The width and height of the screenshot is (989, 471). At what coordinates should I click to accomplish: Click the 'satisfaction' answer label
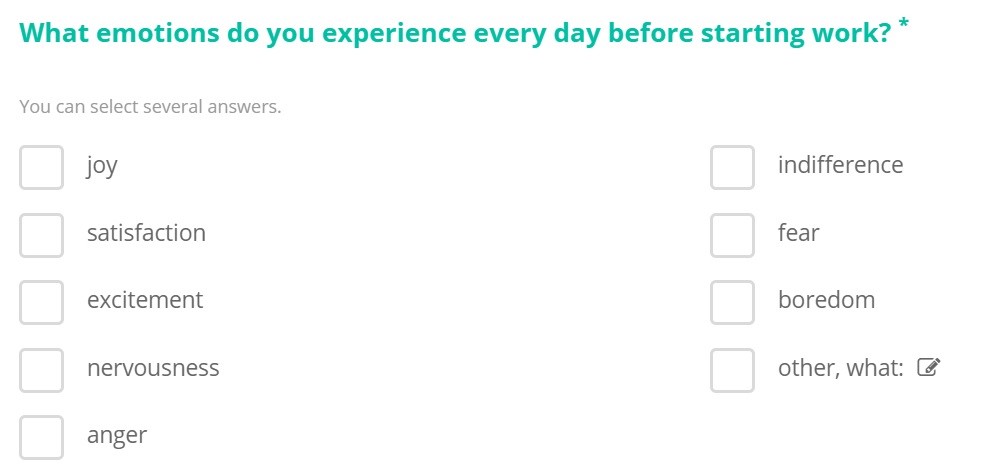point(146,233)
